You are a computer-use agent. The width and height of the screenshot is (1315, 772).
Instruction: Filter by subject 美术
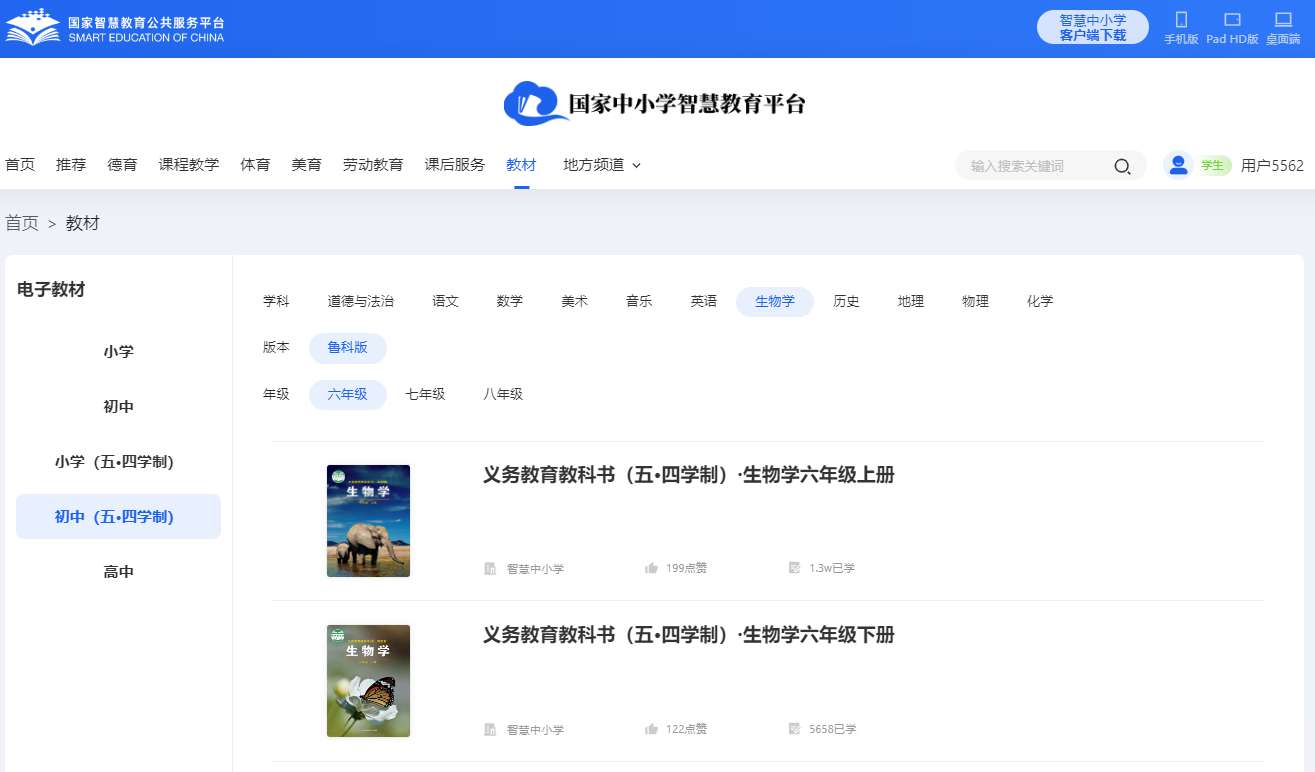tap(575, 301)
